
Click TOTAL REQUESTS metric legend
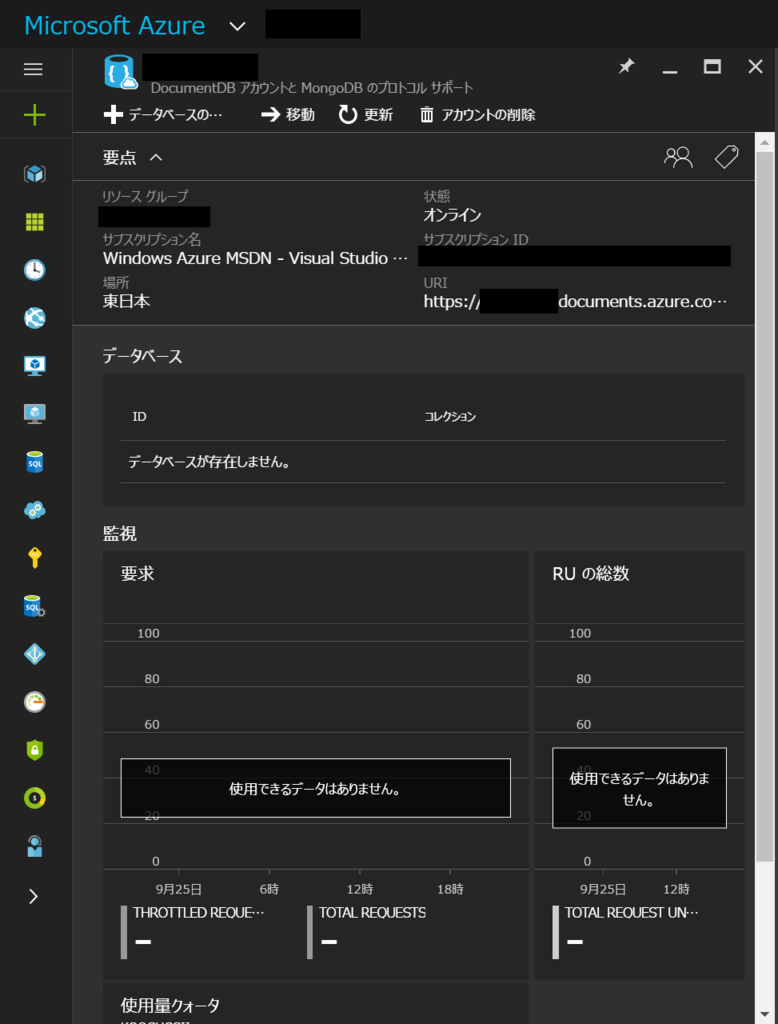tap(366, 931)
